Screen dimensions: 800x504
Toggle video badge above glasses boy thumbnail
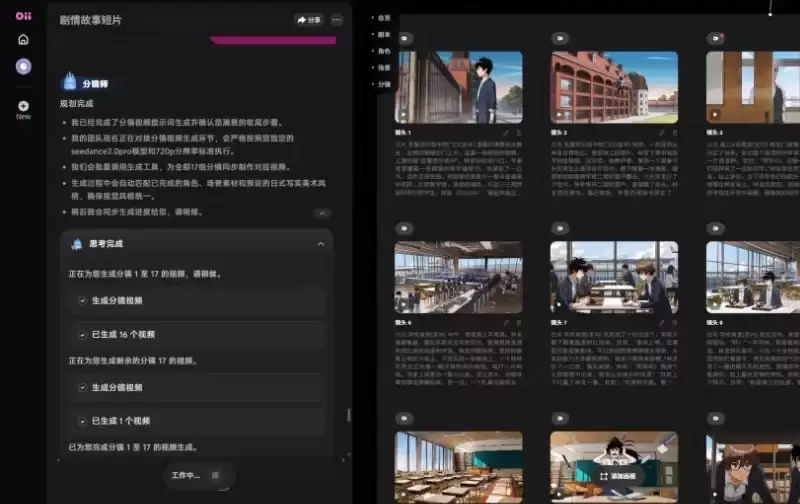pyautogui.click(x=716, y=418)
